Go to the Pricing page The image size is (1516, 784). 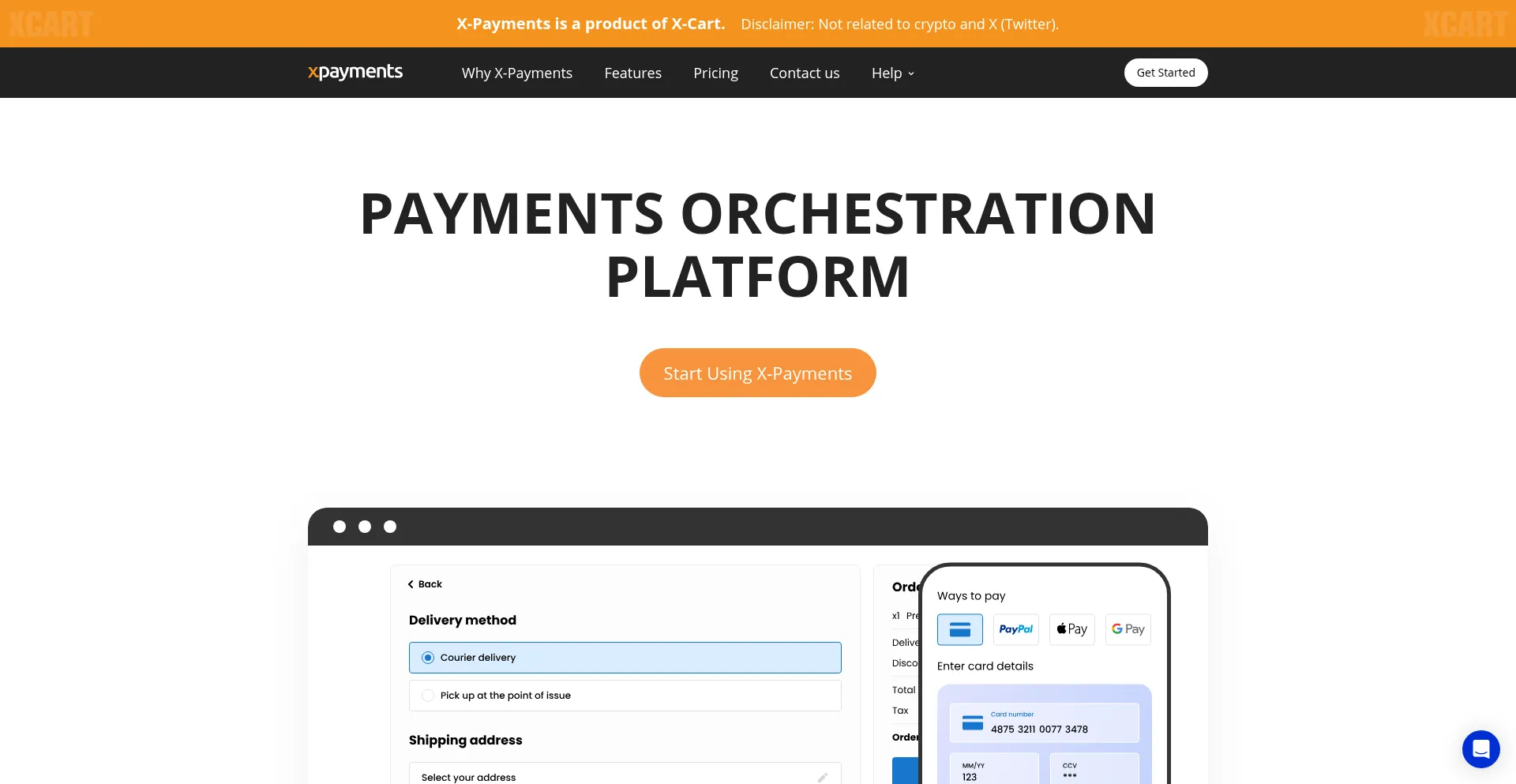coord(715,73)
